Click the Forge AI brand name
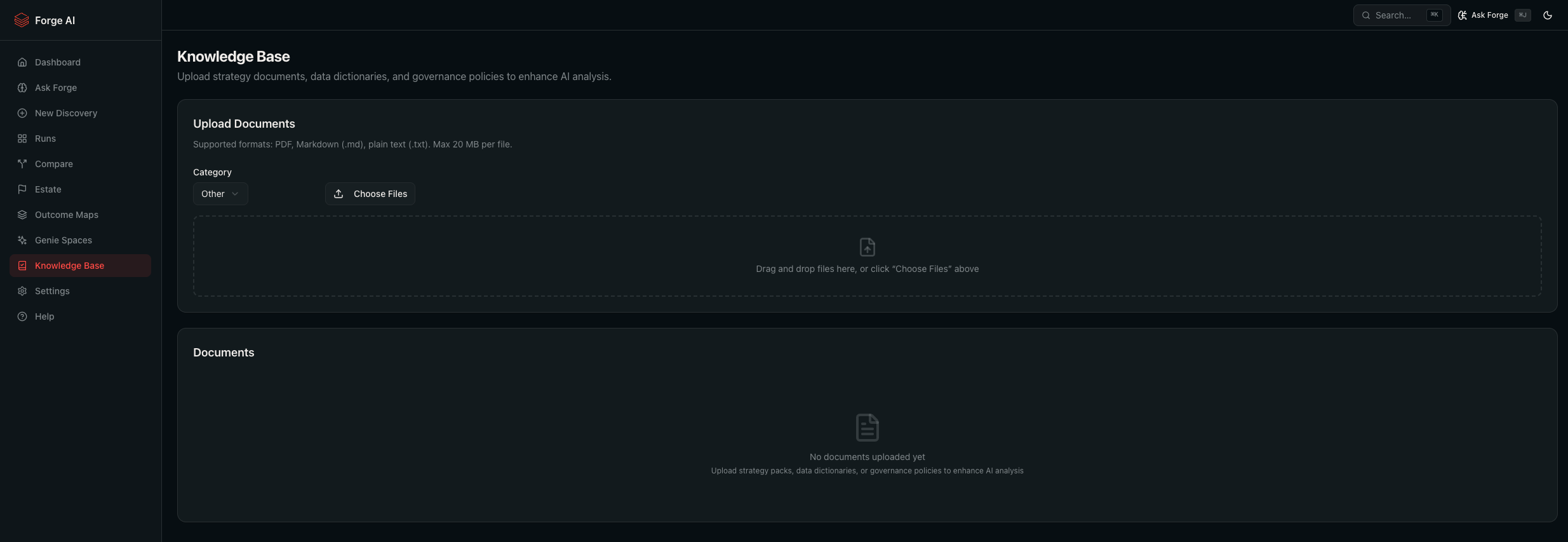 (55, 20)
